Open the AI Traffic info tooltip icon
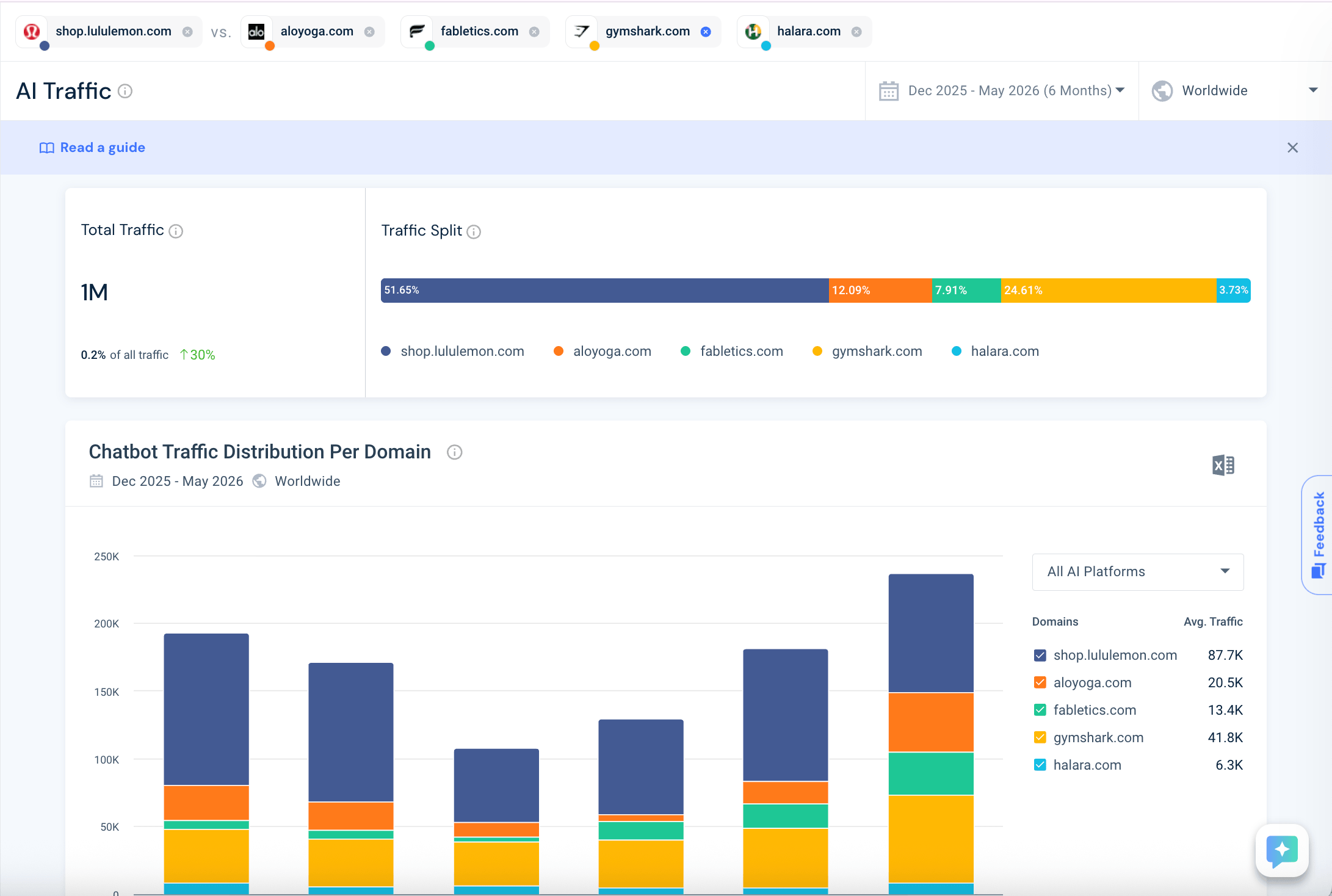 tap(125, 91)
